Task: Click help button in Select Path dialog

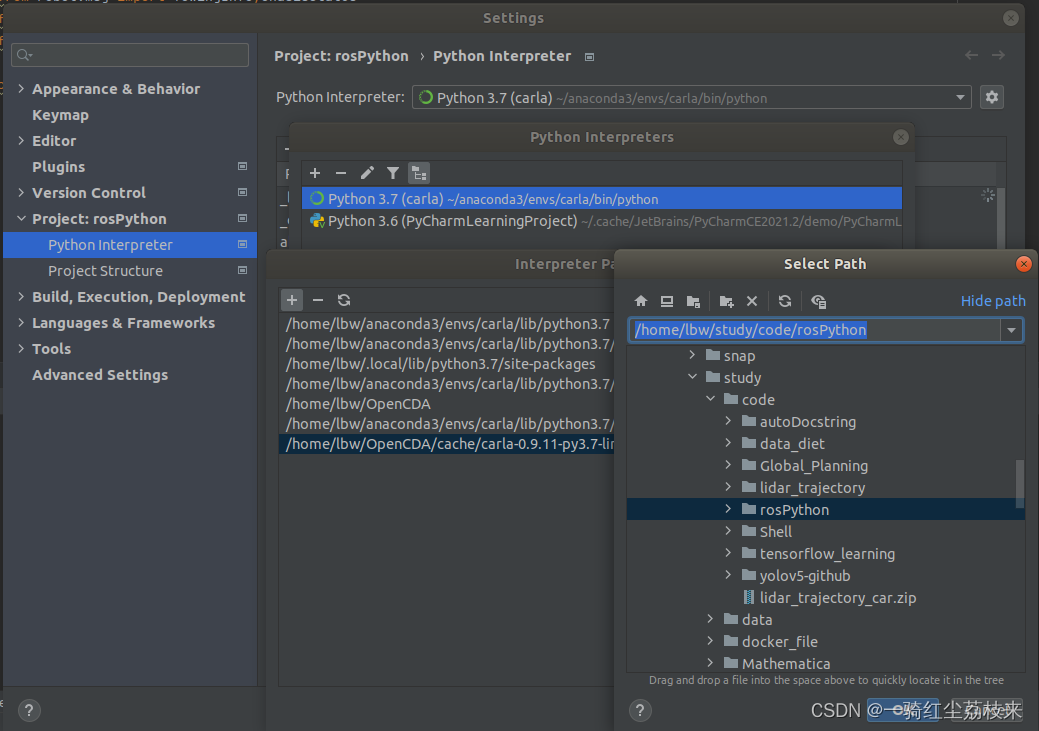Action: pos(640,710)
